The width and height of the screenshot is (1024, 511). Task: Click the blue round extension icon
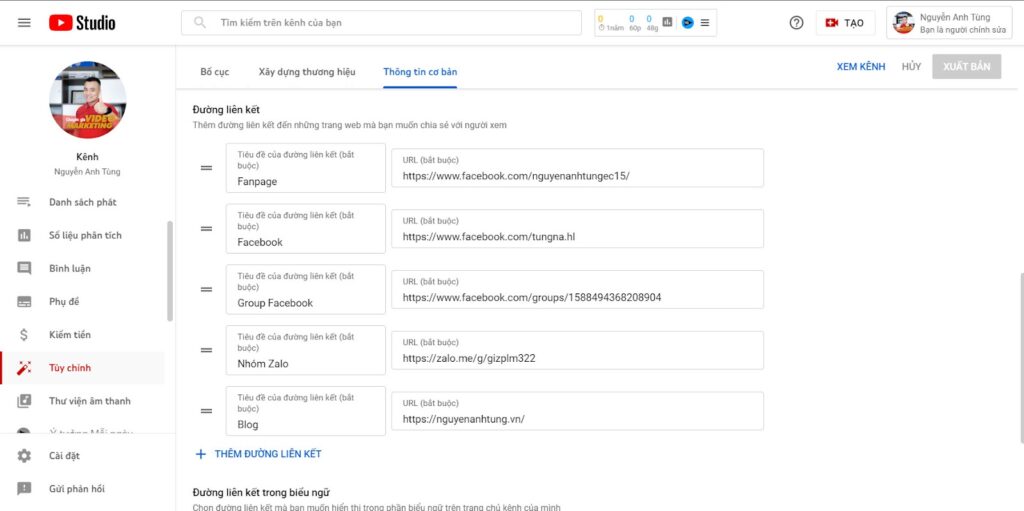click(687, 22)
